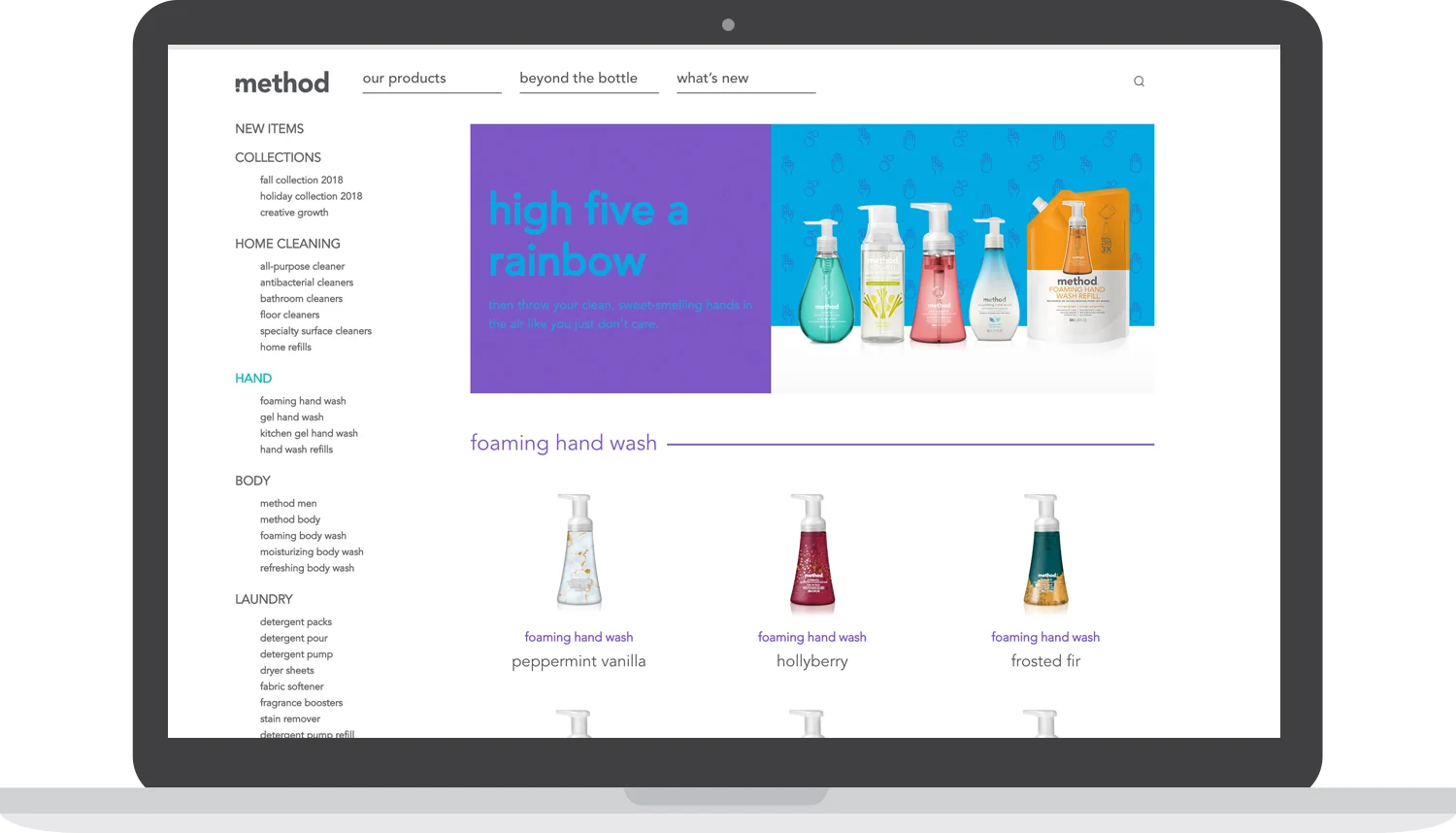The image size is (1456, 833).
Task: Click the teal gel hand wash bottle in banner
Action: 827,283
